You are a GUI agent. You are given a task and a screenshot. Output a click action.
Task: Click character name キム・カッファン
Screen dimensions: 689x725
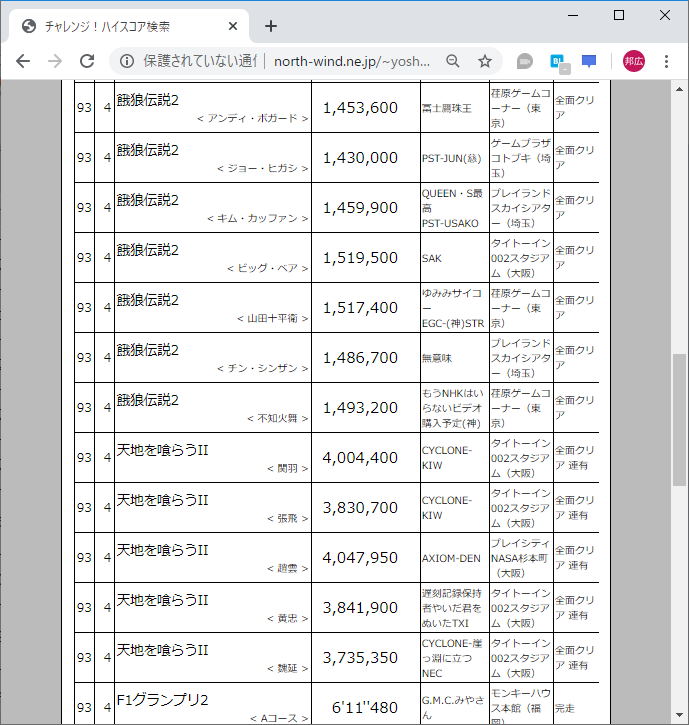pos(258,218)
